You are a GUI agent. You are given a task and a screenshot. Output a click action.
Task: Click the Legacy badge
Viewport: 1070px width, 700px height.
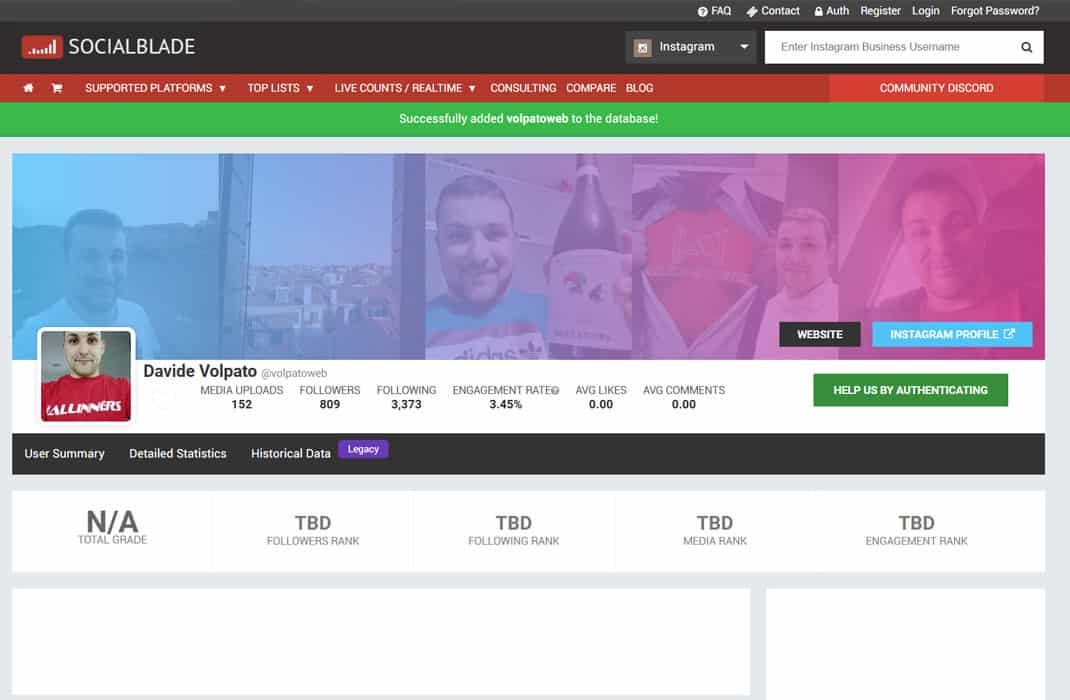(363, 449)
